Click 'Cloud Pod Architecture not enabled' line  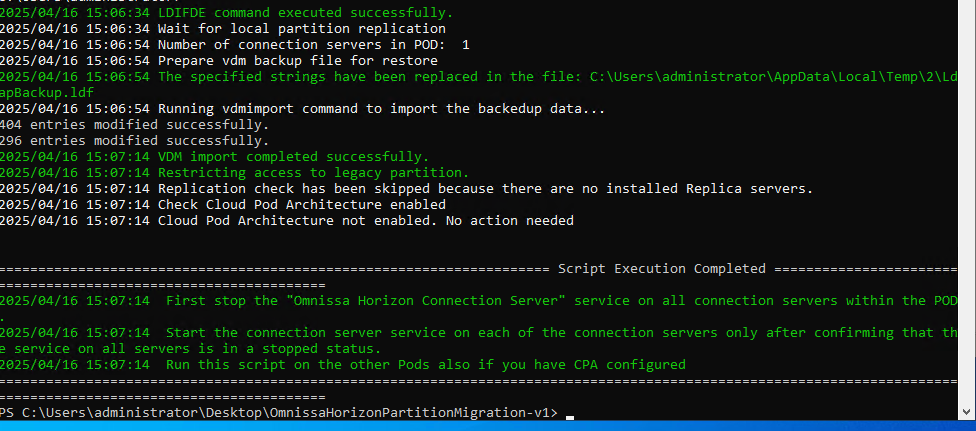(x=287, y=221)
